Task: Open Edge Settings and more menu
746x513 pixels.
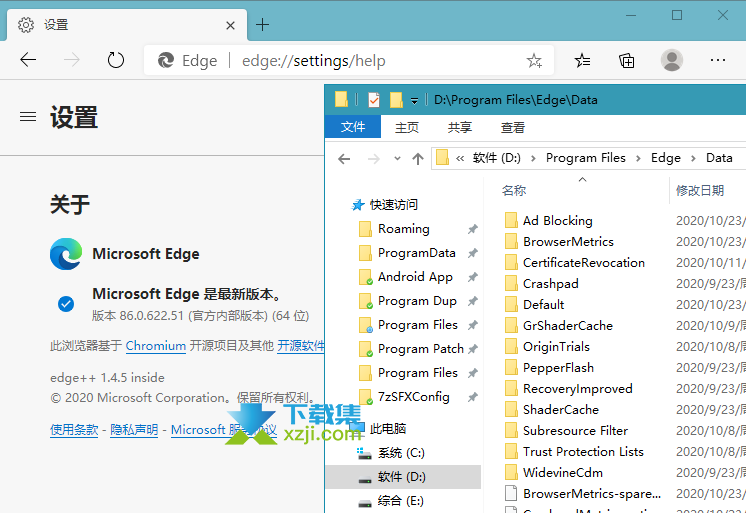Action: pyautogui.click(x=717, y=60)
